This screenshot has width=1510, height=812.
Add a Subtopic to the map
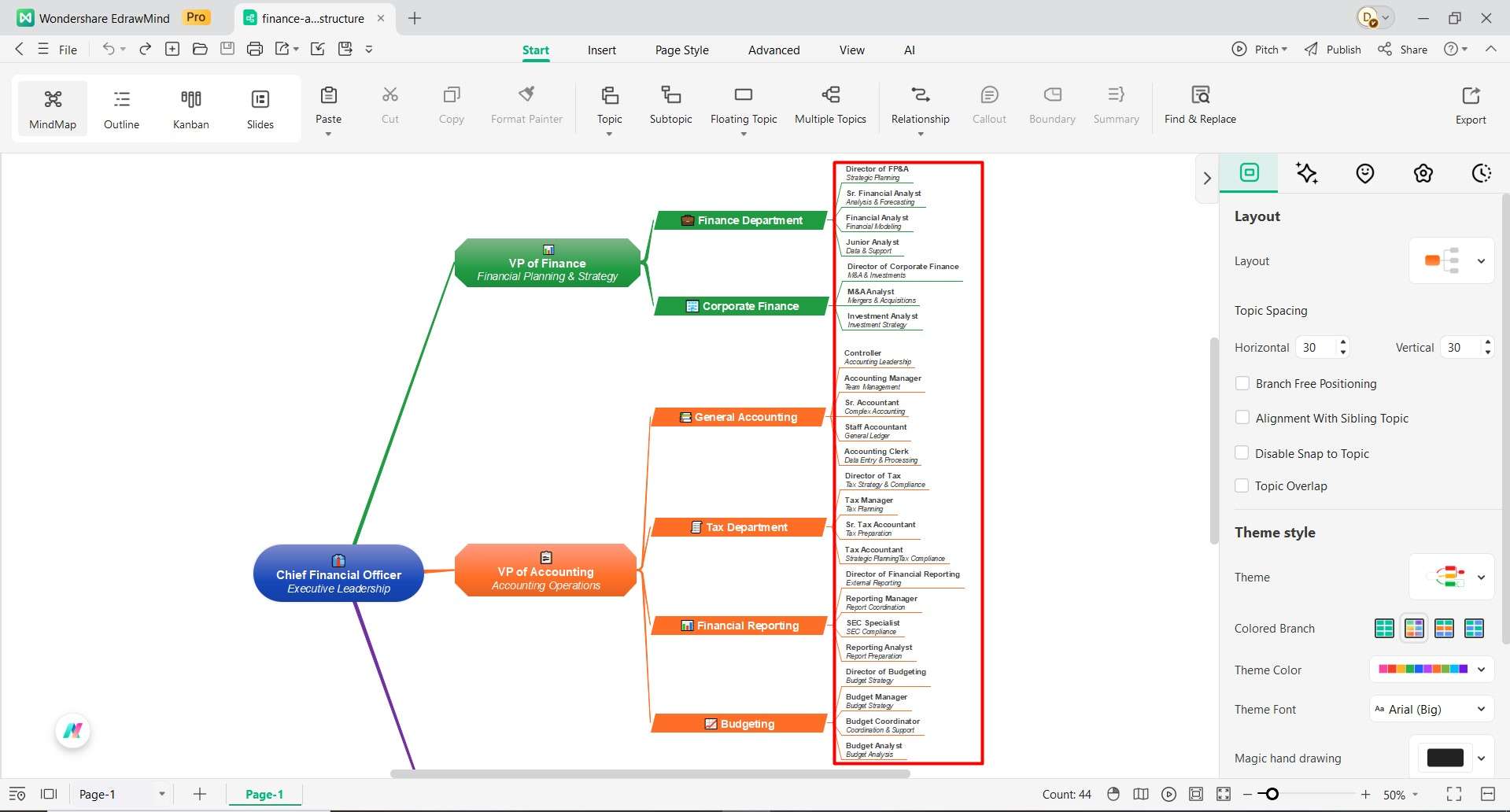click(670, 105)
